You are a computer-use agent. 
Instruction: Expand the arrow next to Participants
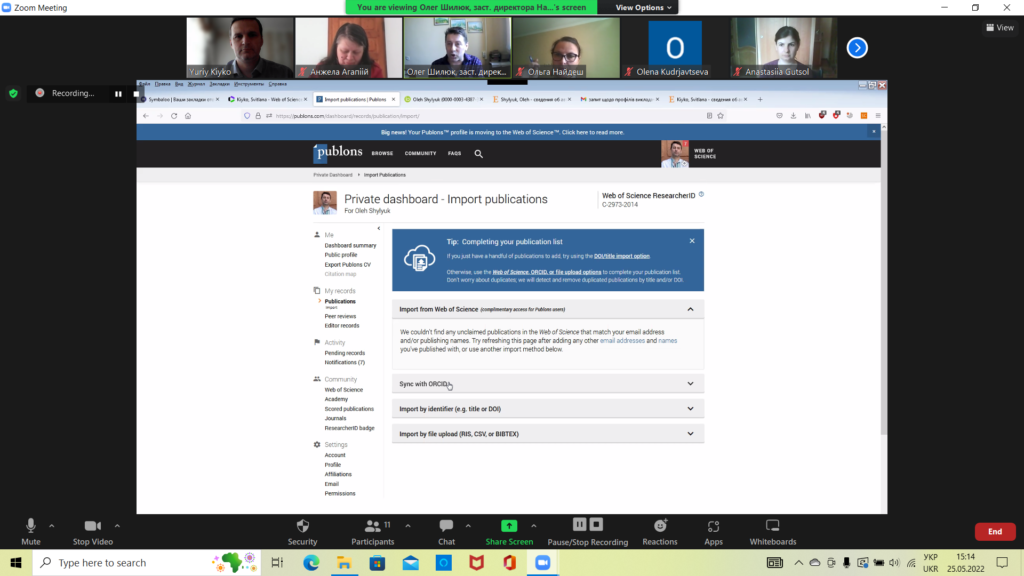[408, 526]
